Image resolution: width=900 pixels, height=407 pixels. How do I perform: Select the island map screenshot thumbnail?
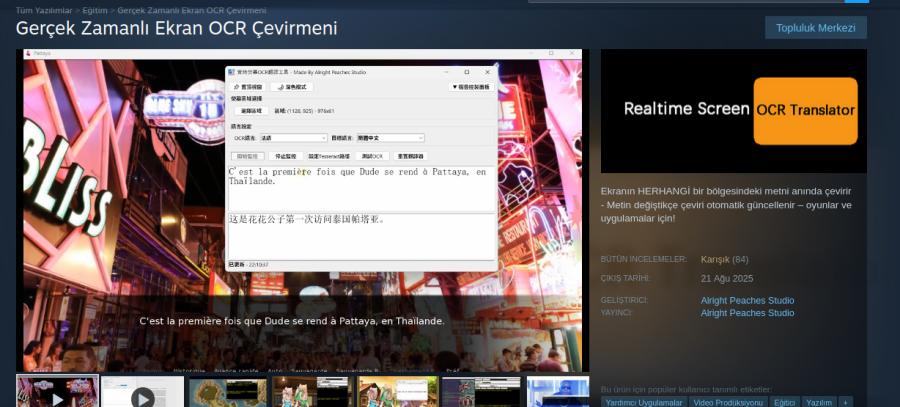click(x=228, y=392)
